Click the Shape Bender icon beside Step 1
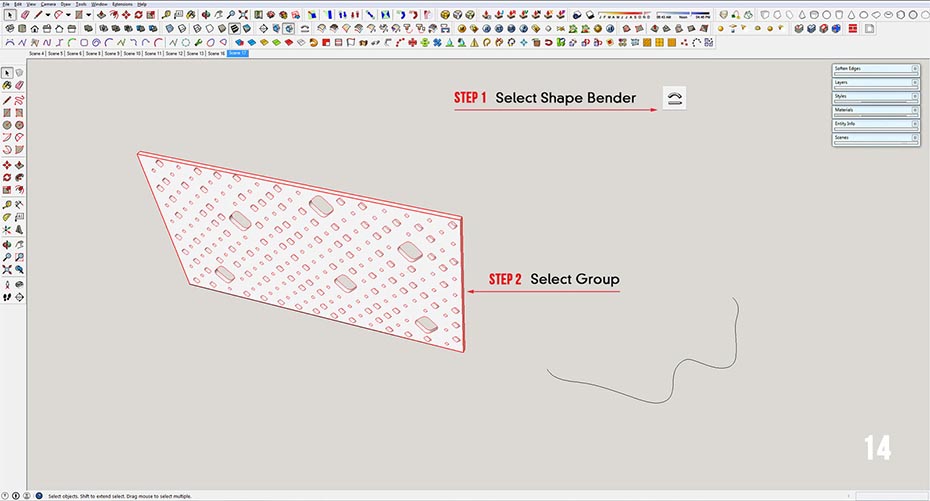 (675, 98)
